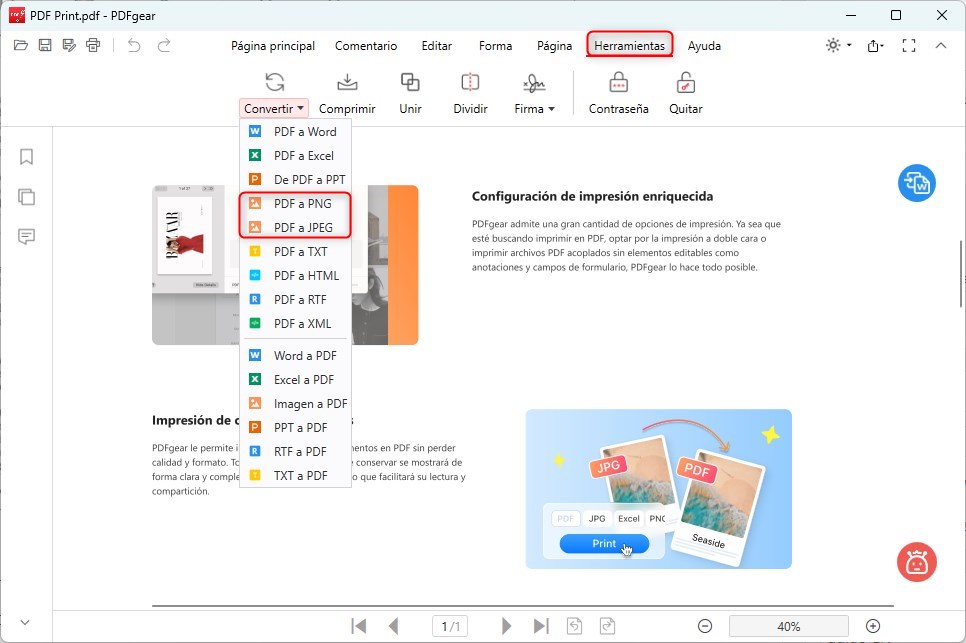Redo the last action
Image resolution: width=966 pixels, height=643 pixels.
pos(164,45)
